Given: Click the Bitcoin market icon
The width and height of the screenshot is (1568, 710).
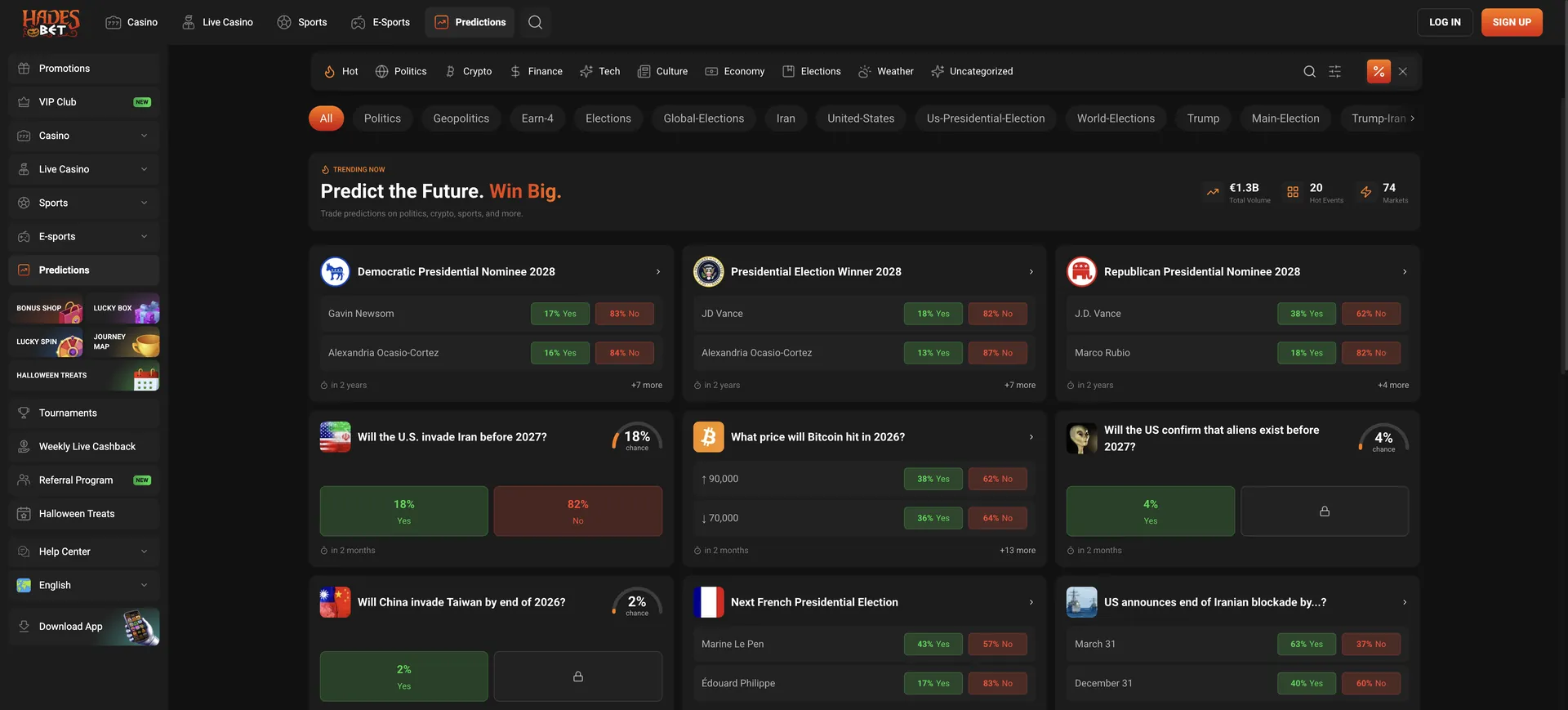Looking at the screenshot, I should tap(708, 437).
